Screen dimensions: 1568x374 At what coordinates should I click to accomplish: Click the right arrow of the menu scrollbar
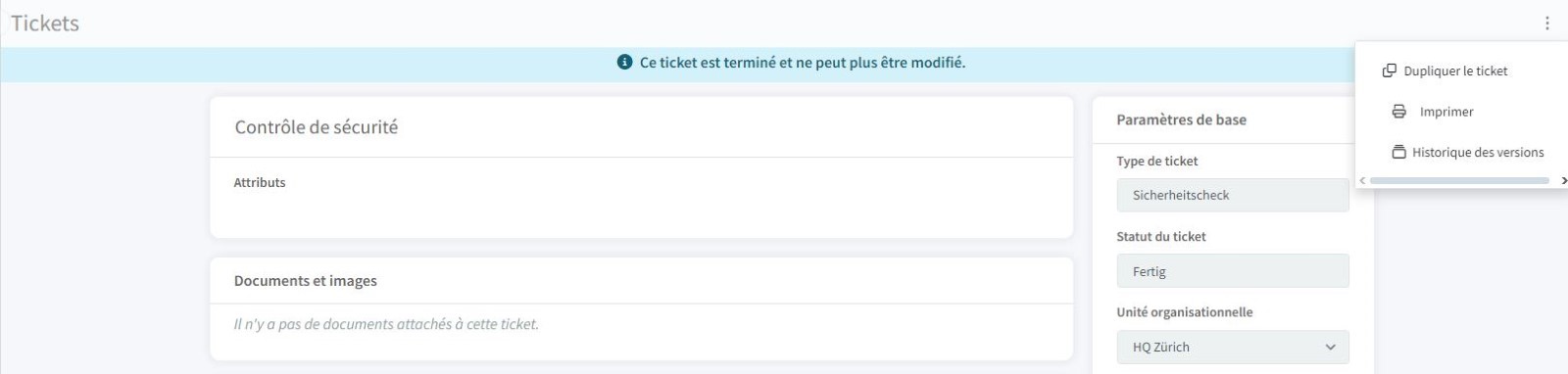click(1563, 180)
